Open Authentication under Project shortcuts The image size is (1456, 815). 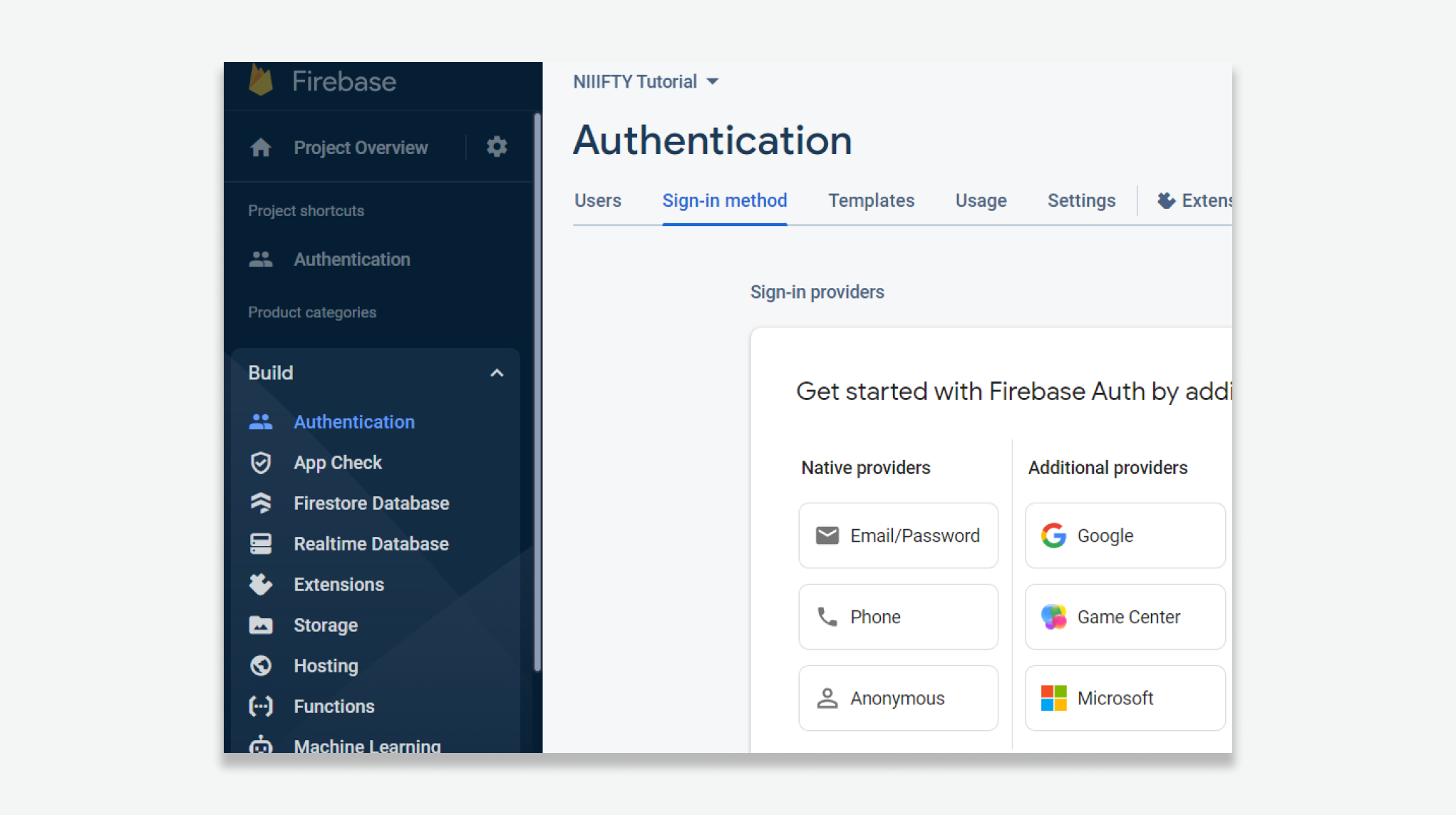[352, 259]
